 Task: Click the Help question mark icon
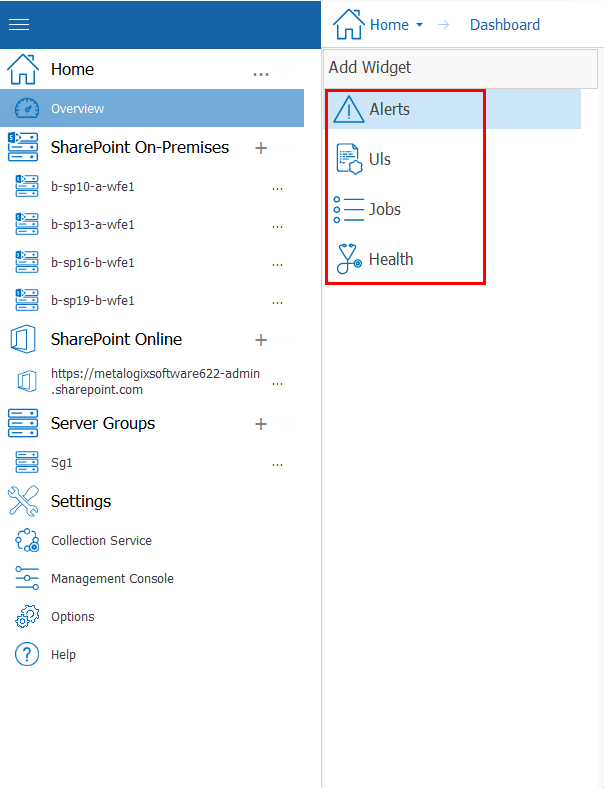click(x=27, y=655)
